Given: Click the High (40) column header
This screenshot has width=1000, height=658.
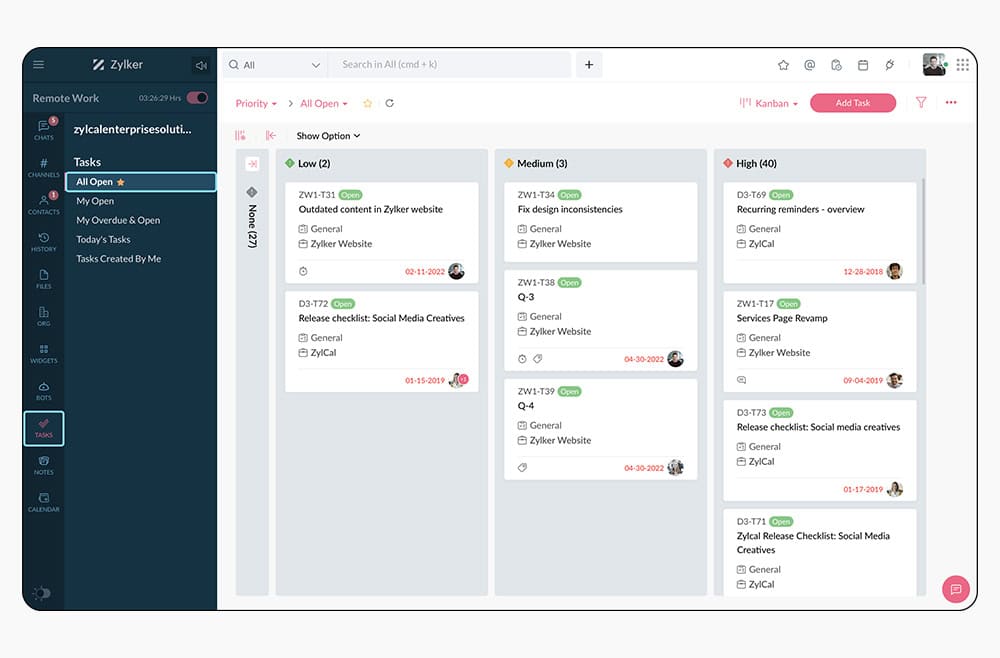Looking at the screenshot, I should [750, 163].
